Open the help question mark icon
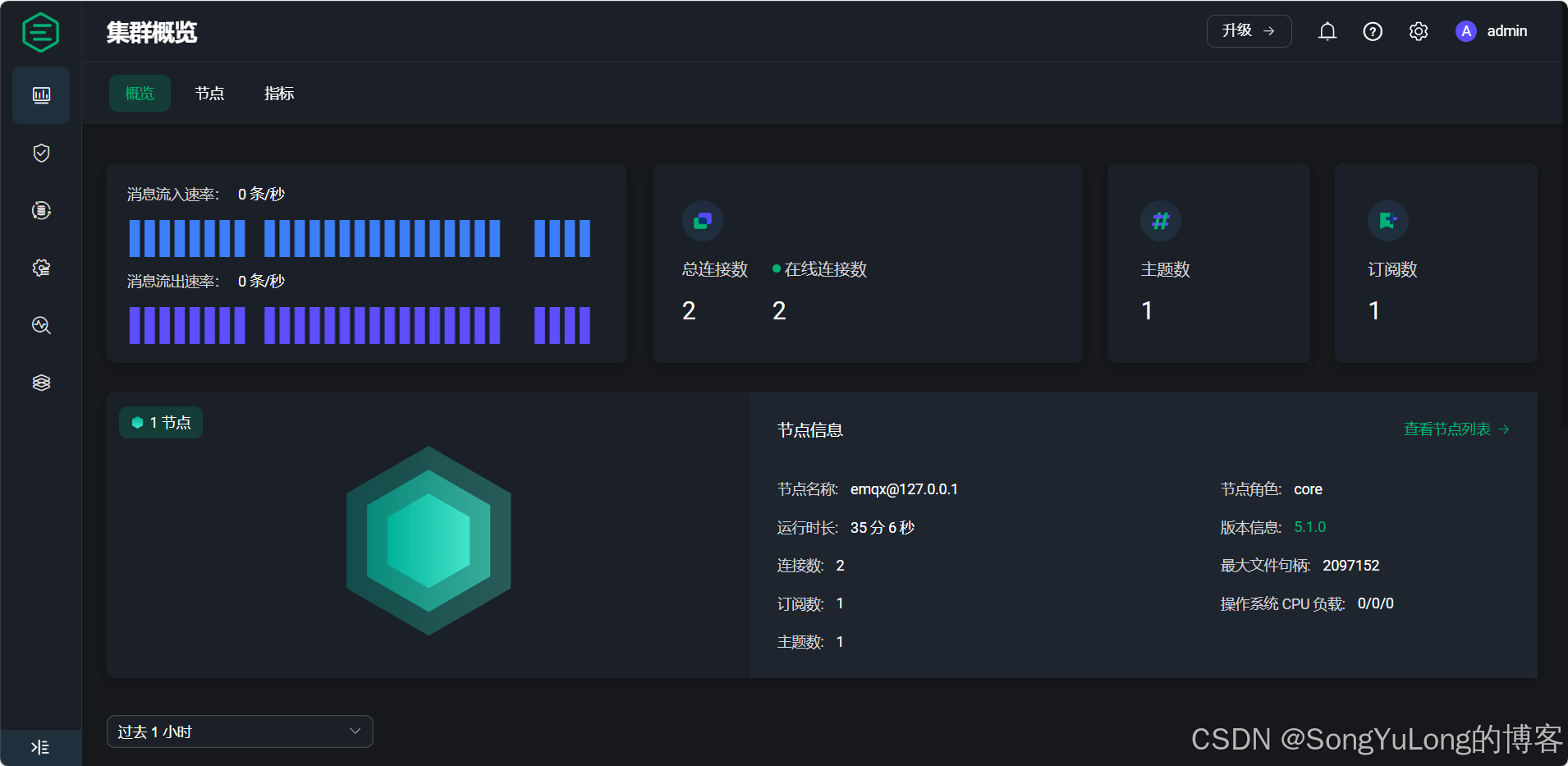 coord(1373,31)
